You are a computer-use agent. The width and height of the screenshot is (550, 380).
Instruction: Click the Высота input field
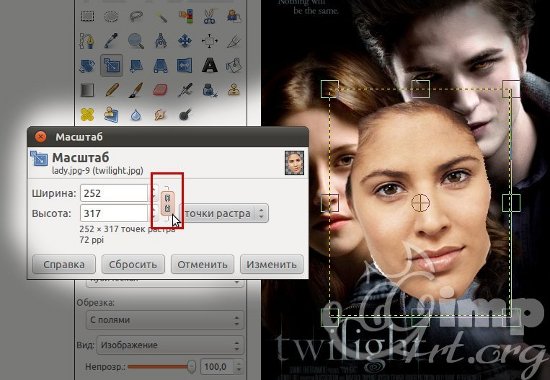[114, 213]
